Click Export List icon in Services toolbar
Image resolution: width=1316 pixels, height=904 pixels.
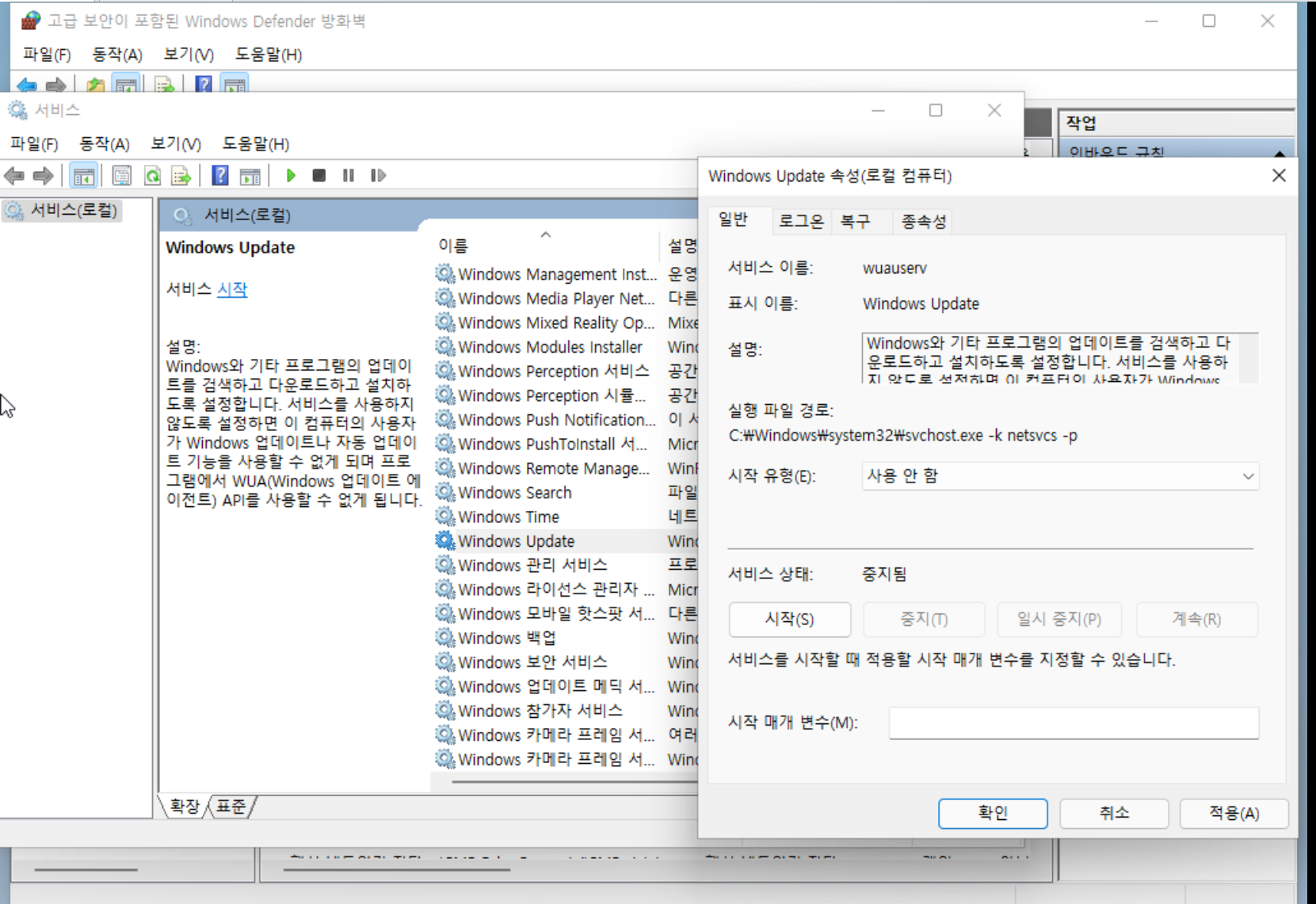point(181,176)
